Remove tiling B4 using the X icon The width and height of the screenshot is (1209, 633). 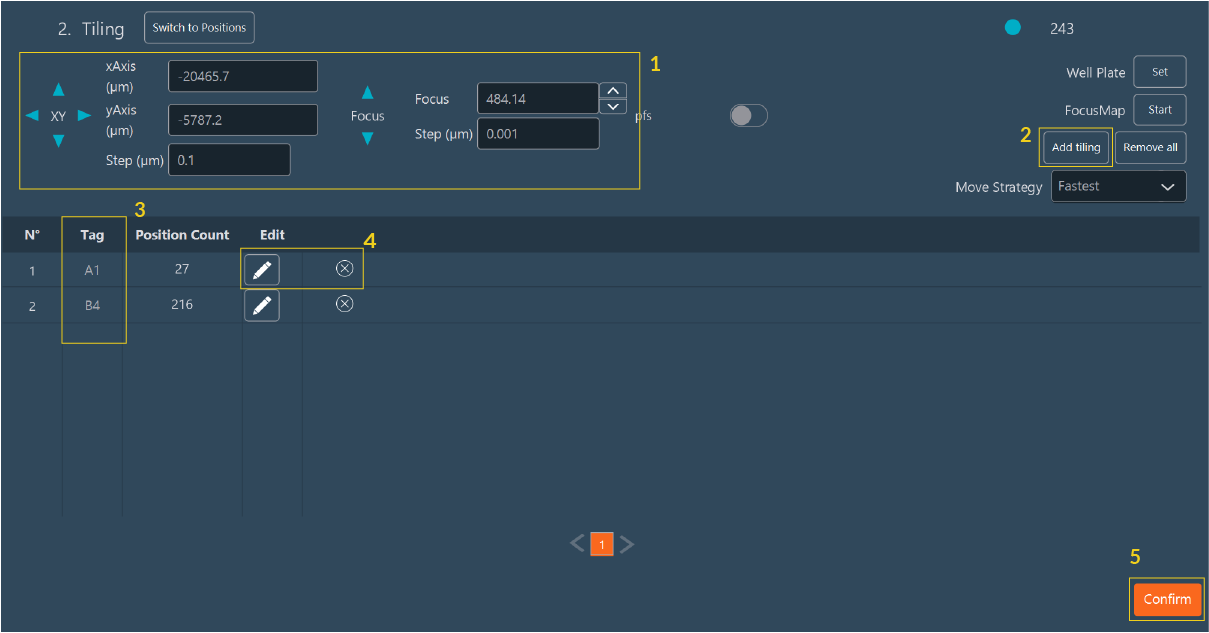click(344, 303)
